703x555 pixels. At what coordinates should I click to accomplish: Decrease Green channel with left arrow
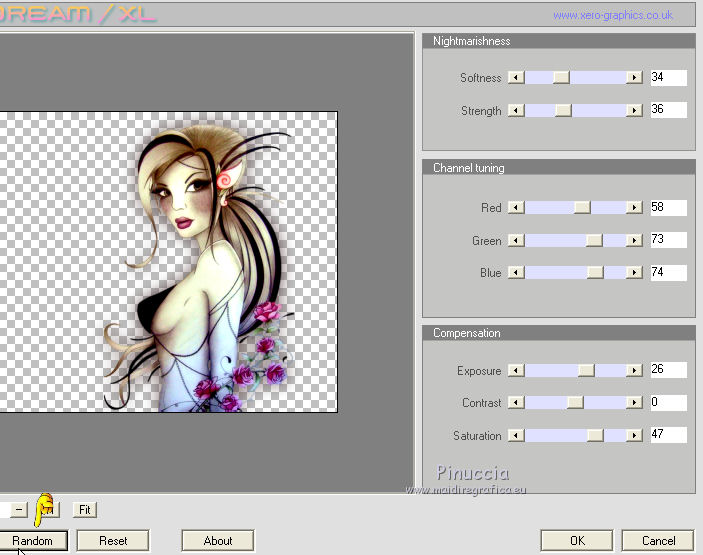[516, 240]
